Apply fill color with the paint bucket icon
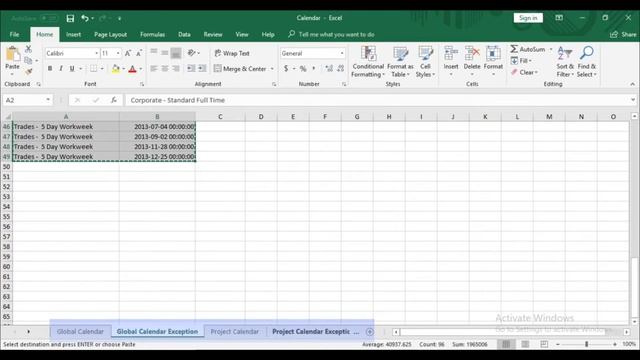Image resolution: width=640 pixels, height=360 pixels. (116, 69)
